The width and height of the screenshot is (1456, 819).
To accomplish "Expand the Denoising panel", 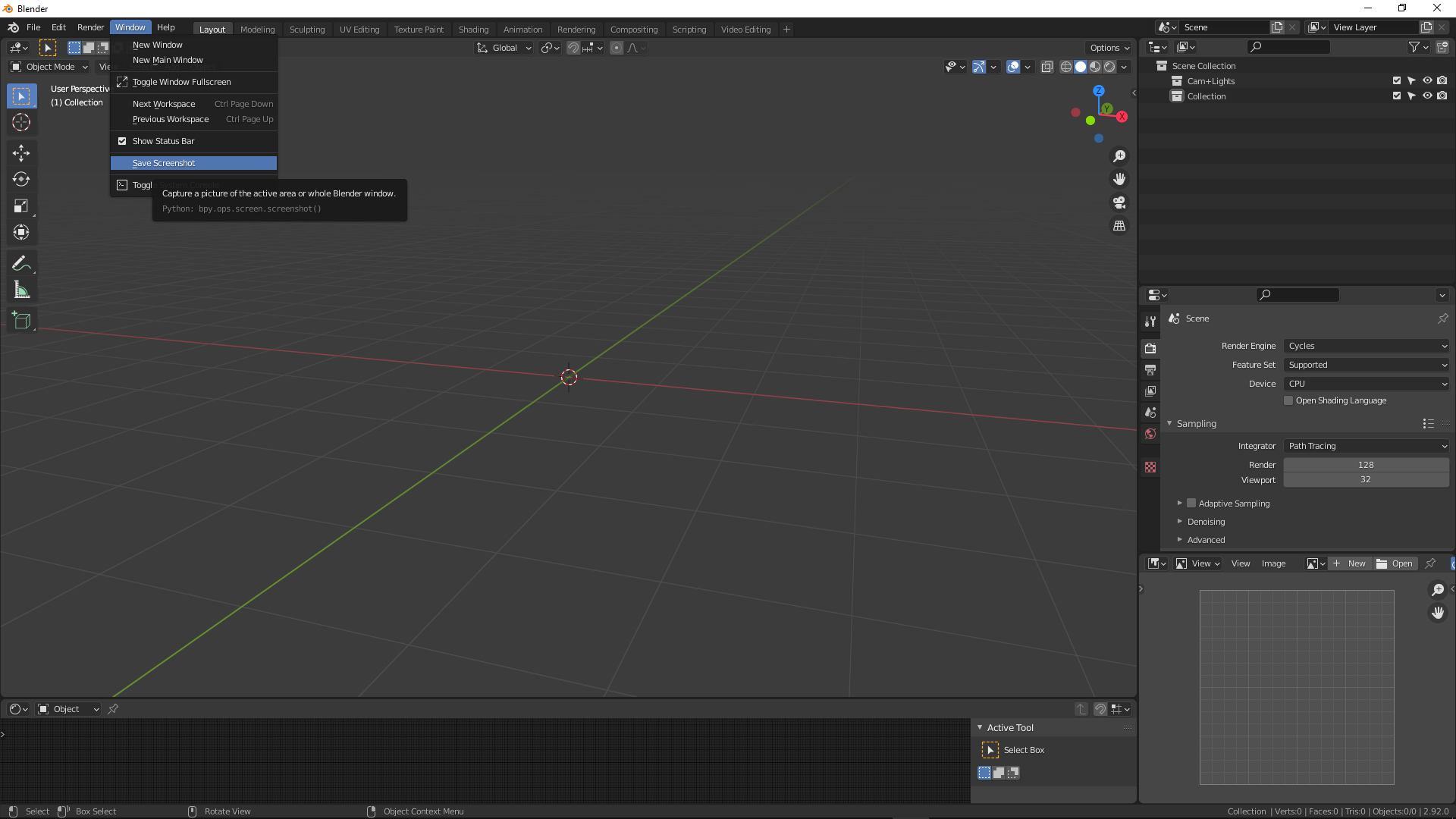I will pyautogui.click(x=1206, y=522).
